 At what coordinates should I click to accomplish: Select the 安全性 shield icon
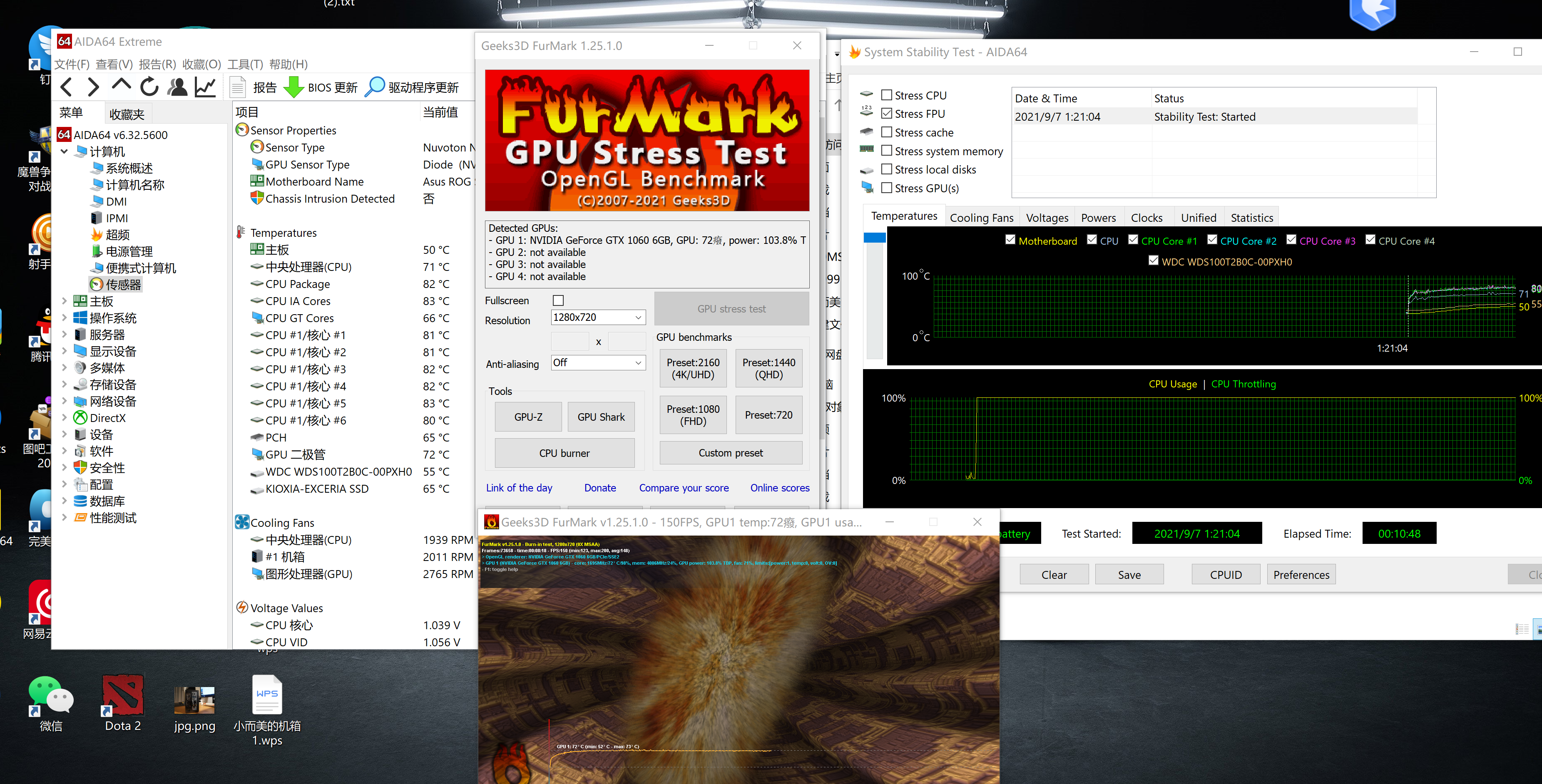click(80, 467)
